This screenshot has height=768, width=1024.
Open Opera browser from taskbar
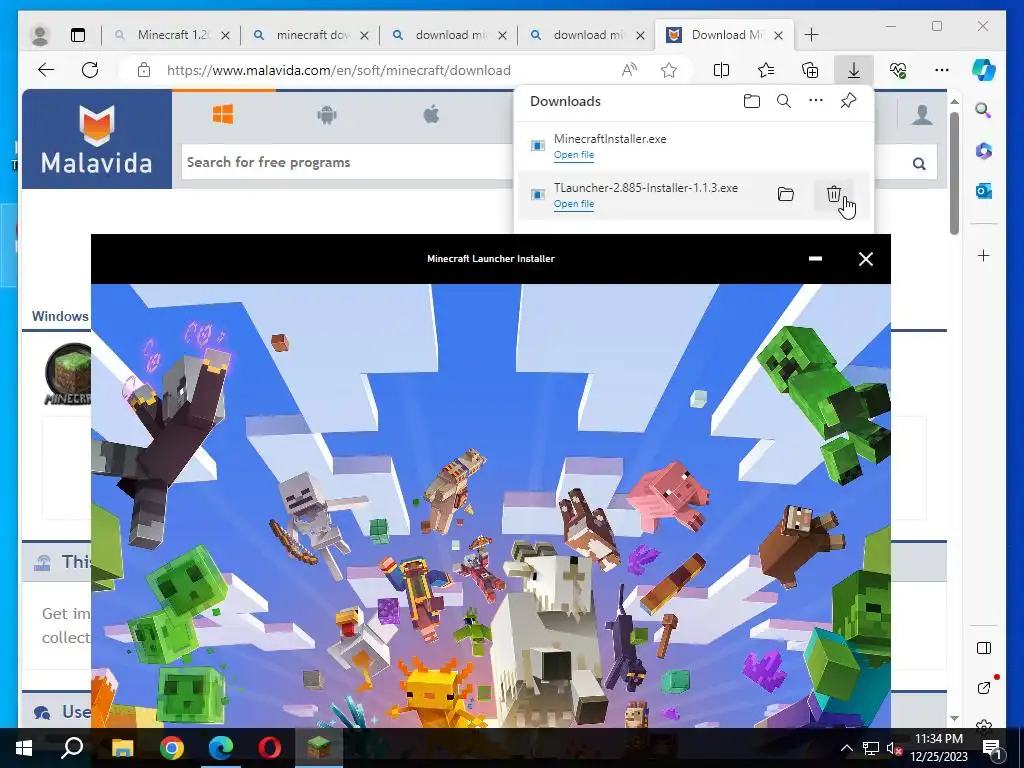pyautogui.click(x=269, y=748)
